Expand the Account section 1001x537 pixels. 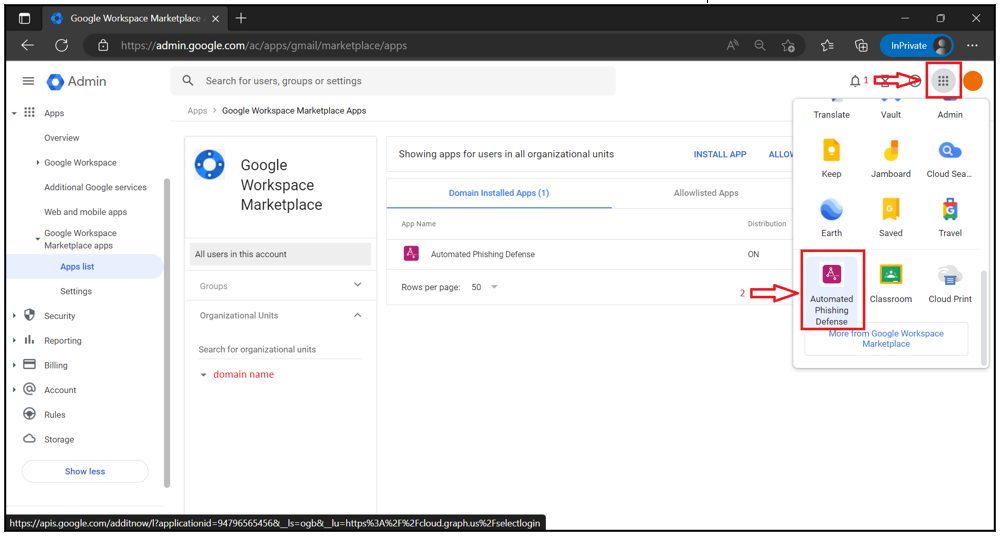click(14, 390)
